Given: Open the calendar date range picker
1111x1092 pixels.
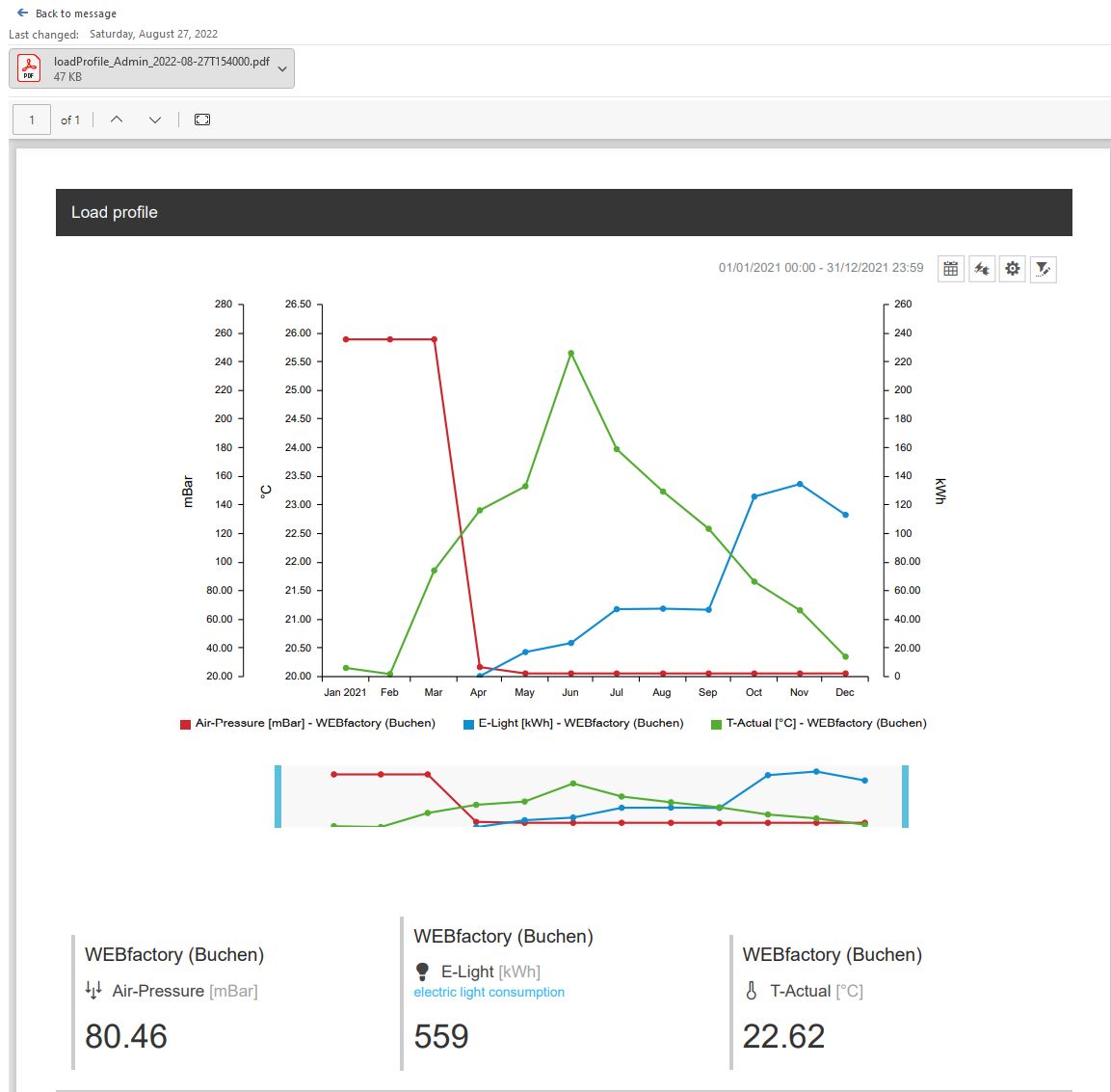Looking at the screenshot, I should tap(951, 269).
